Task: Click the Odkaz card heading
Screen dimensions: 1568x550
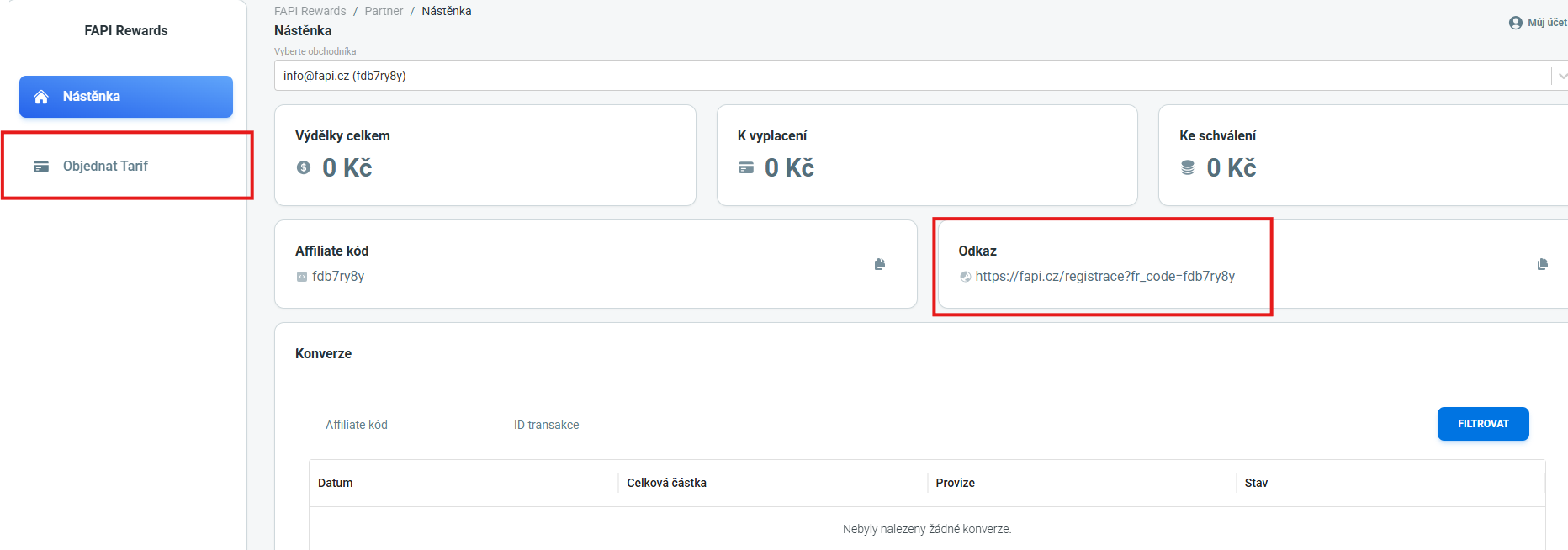Action: (977, 251)
